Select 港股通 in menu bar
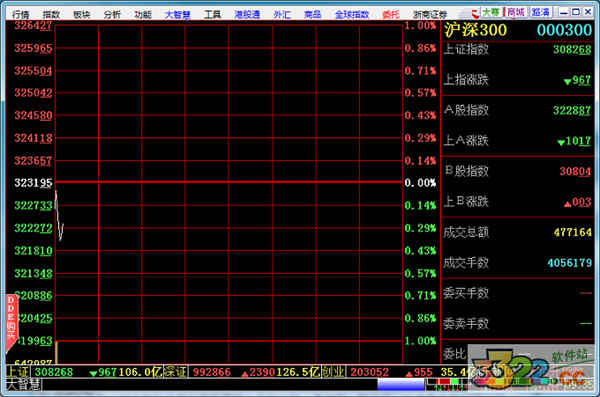The image size is (600, 397). point(247,15)
